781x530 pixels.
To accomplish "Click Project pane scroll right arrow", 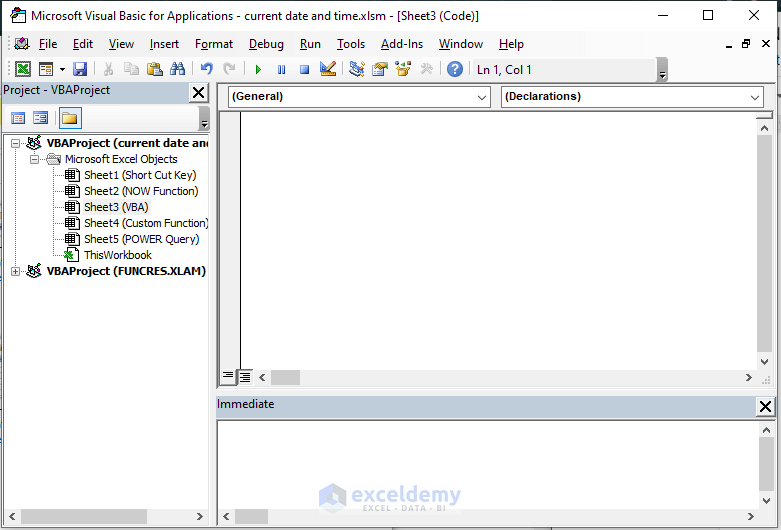I will click(199, 516).
